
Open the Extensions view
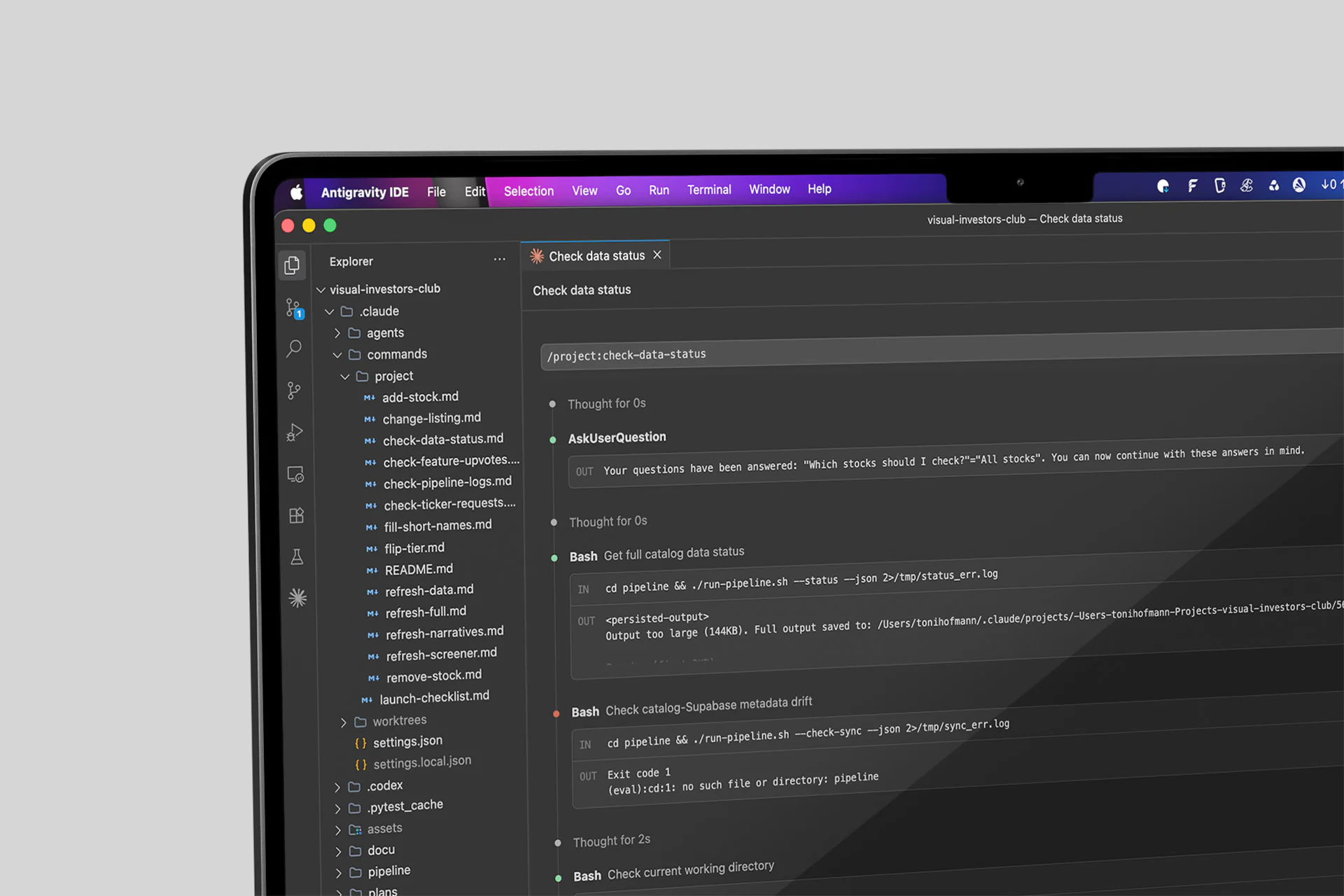296,516
